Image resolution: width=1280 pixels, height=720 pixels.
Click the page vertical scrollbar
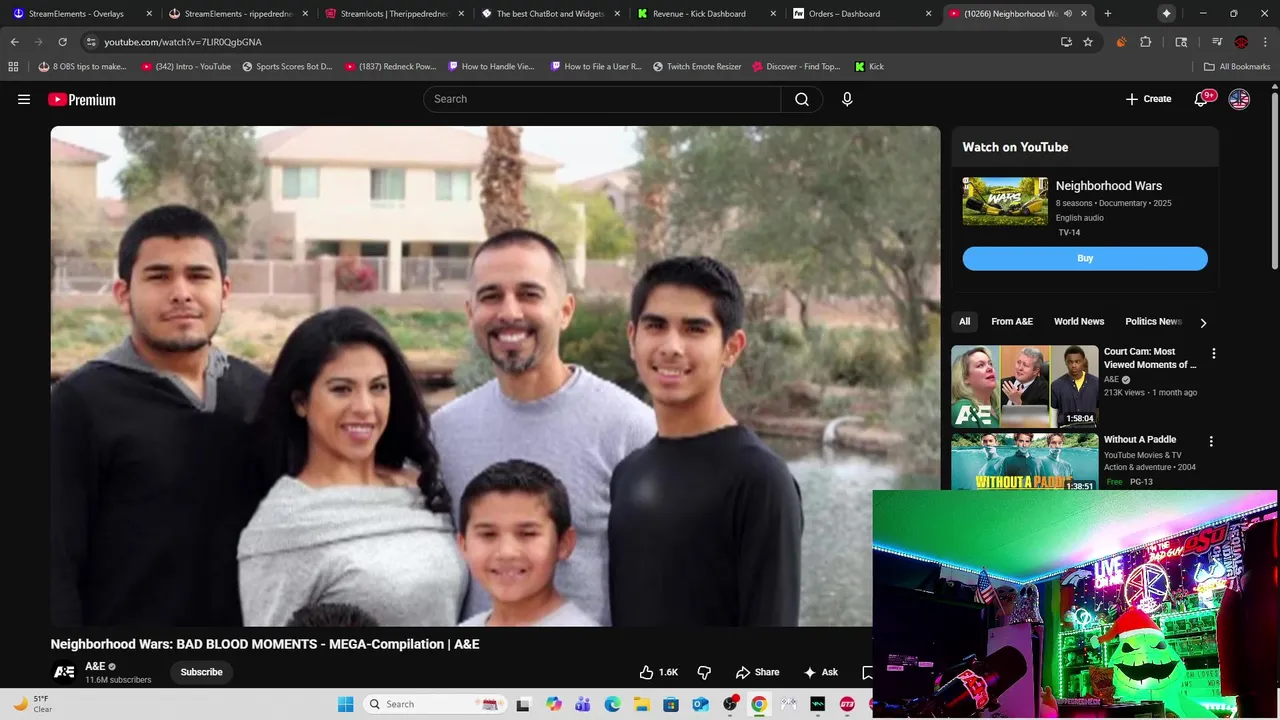click(x=1274, y=180)
